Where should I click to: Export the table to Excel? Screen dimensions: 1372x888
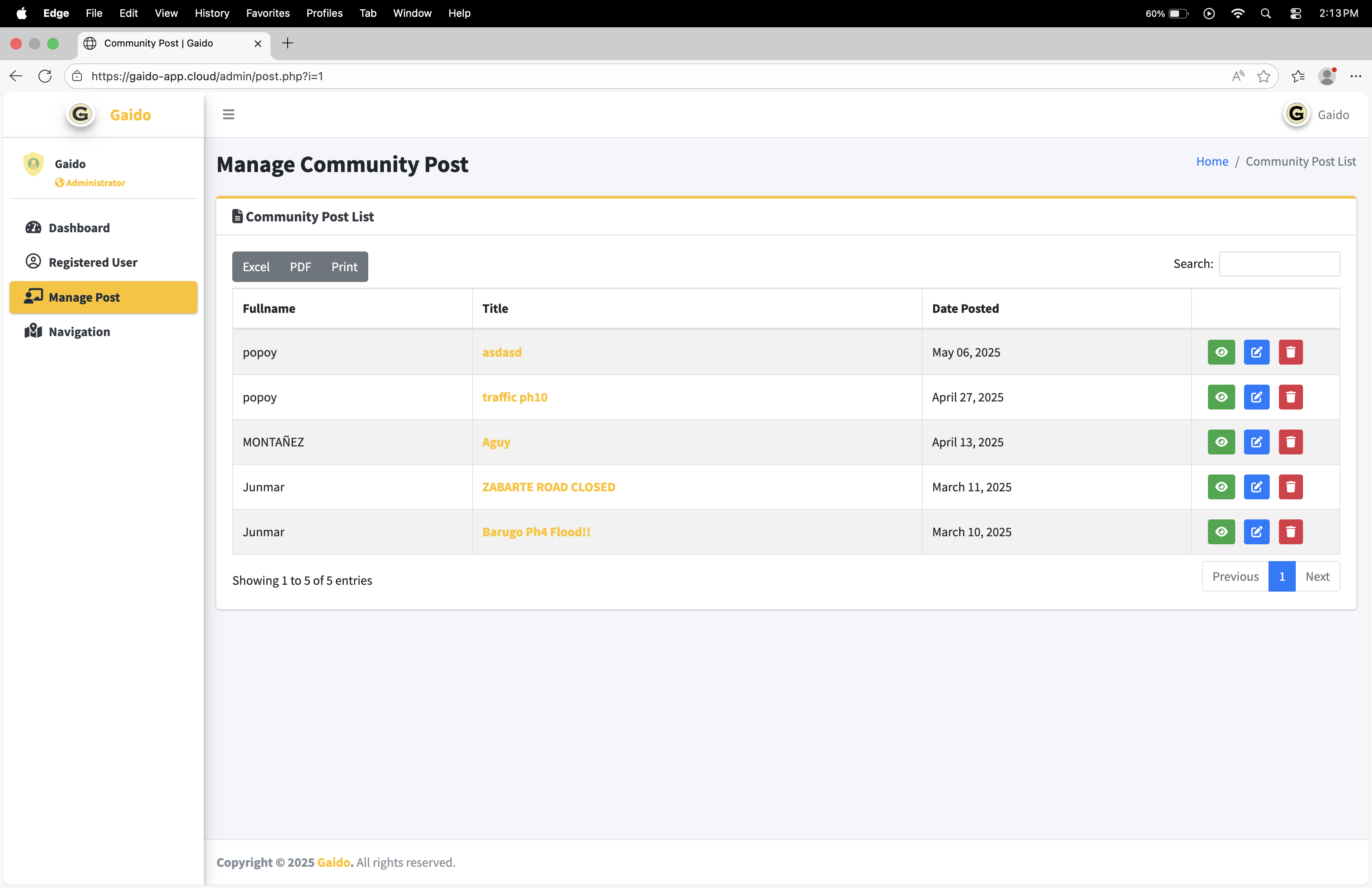tap(256, 267)
